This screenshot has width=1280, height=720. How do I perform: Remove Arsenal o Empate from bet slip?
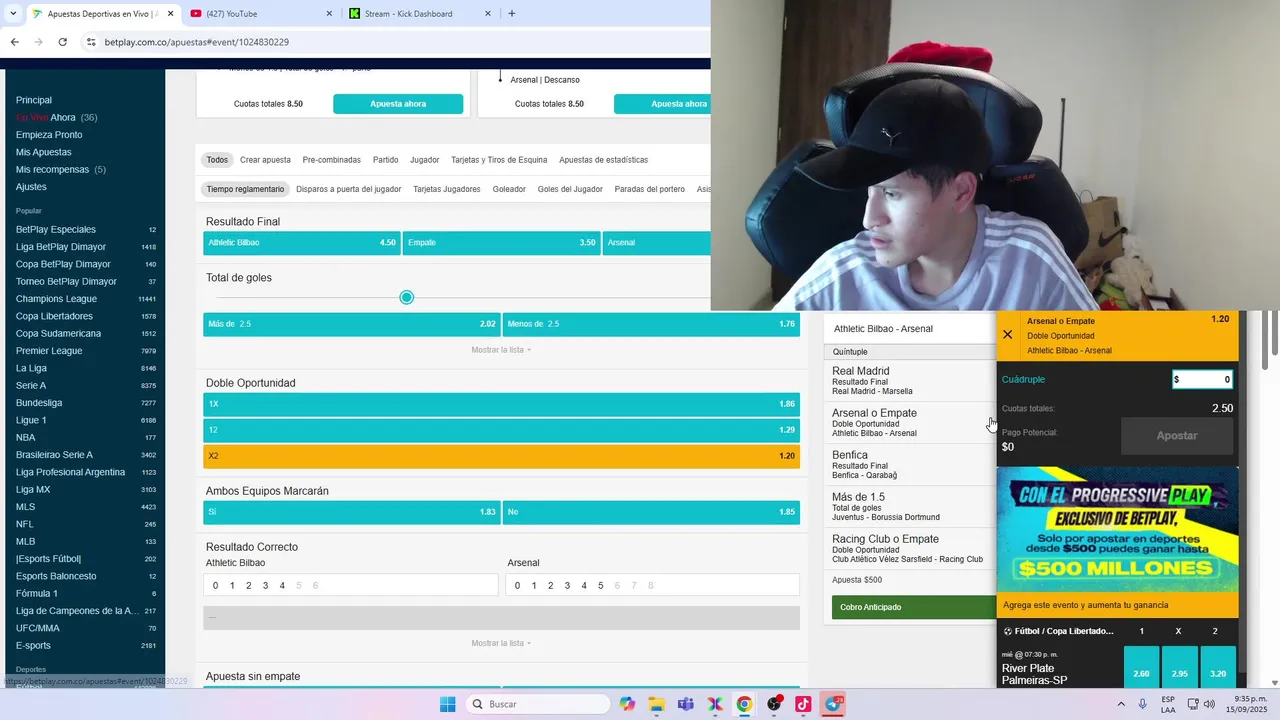click(x=1007, y=335)
